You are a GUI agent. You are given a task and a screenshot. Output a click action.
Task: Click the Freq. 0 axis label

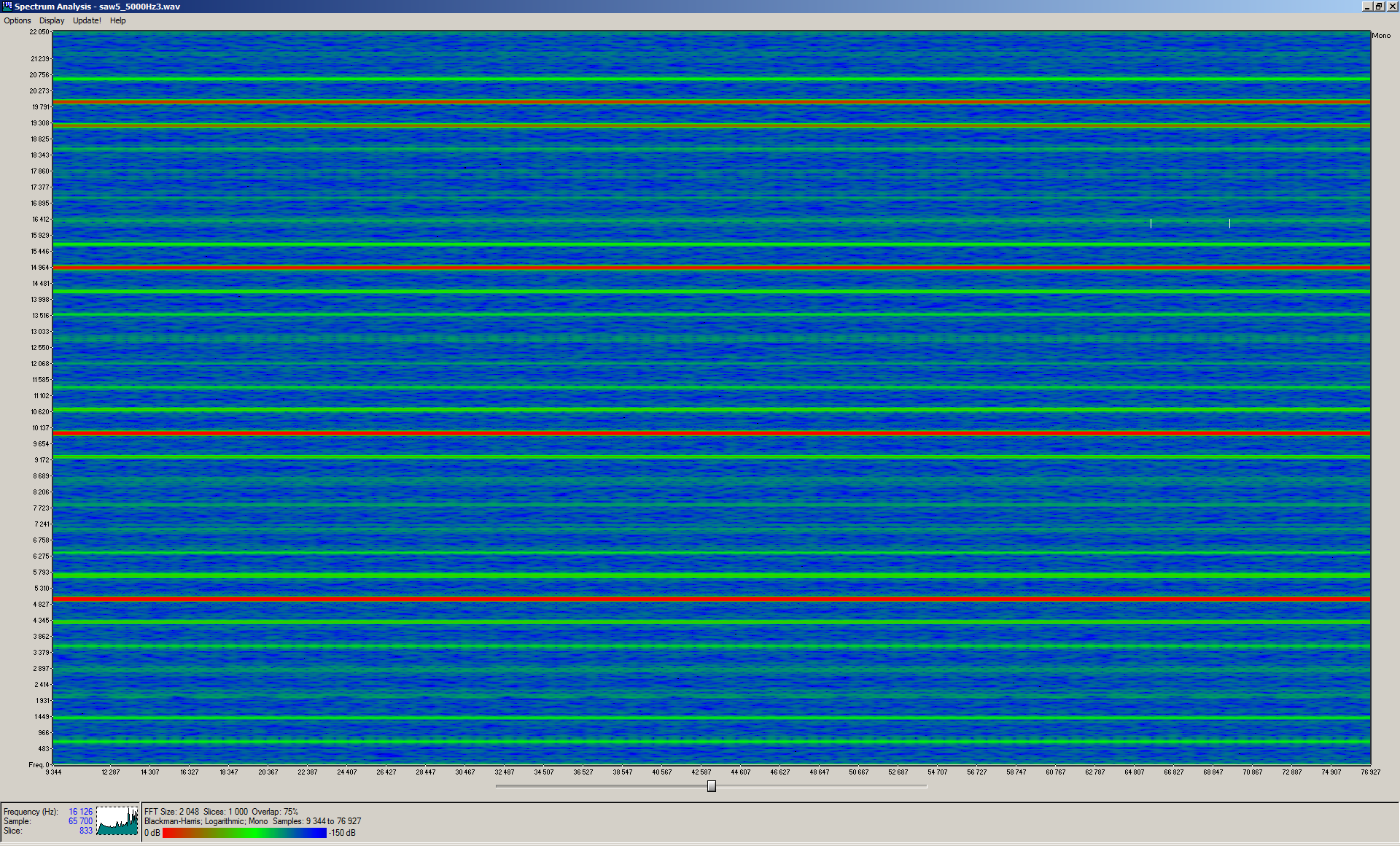coord(39,765)
